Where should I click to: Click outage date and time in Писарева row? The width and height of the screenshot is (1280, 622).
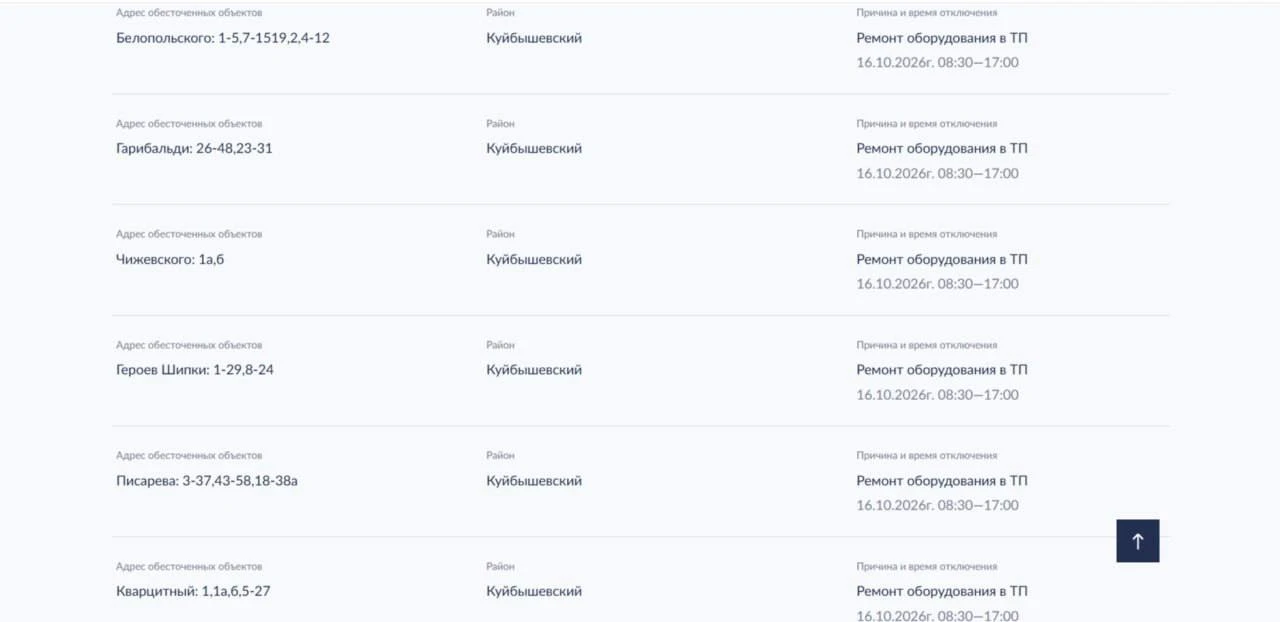click(x=937, y=505)
